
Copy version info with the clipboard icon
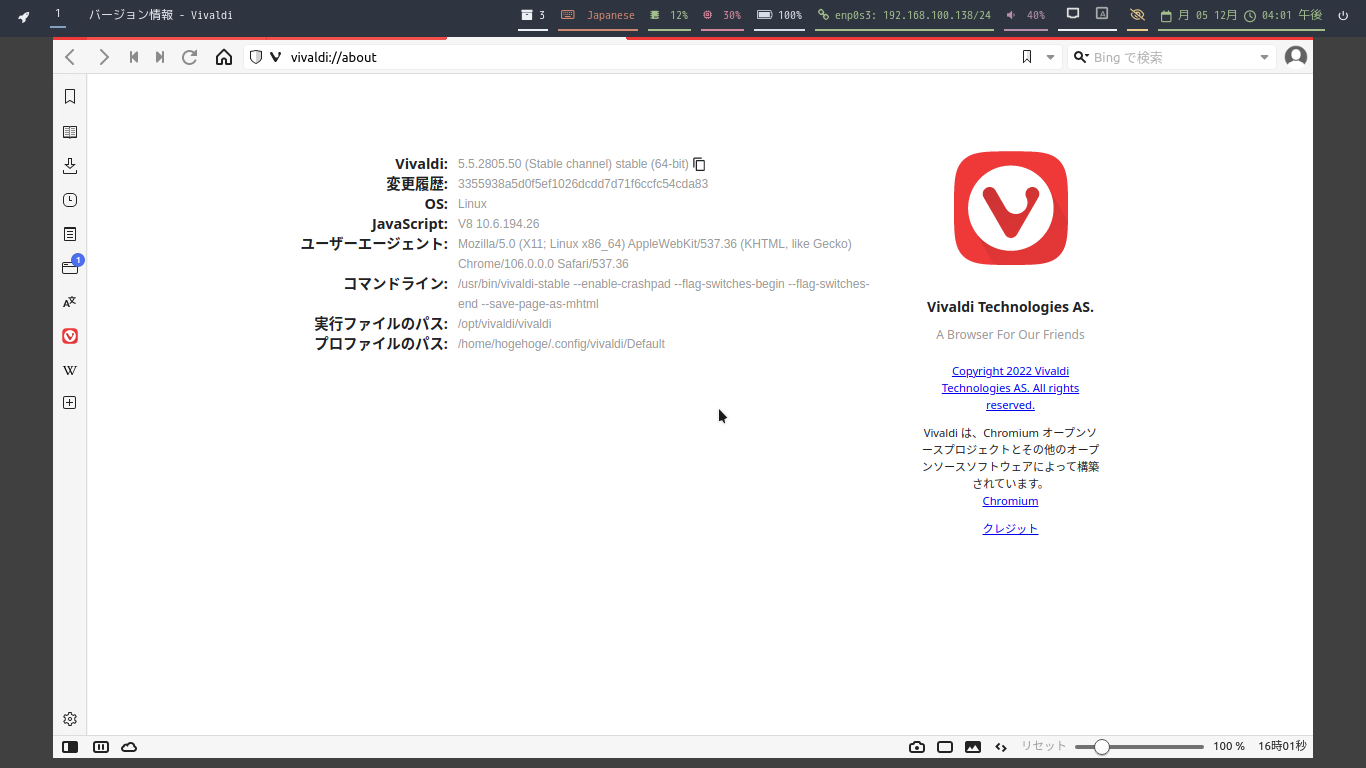coord(700,164)
